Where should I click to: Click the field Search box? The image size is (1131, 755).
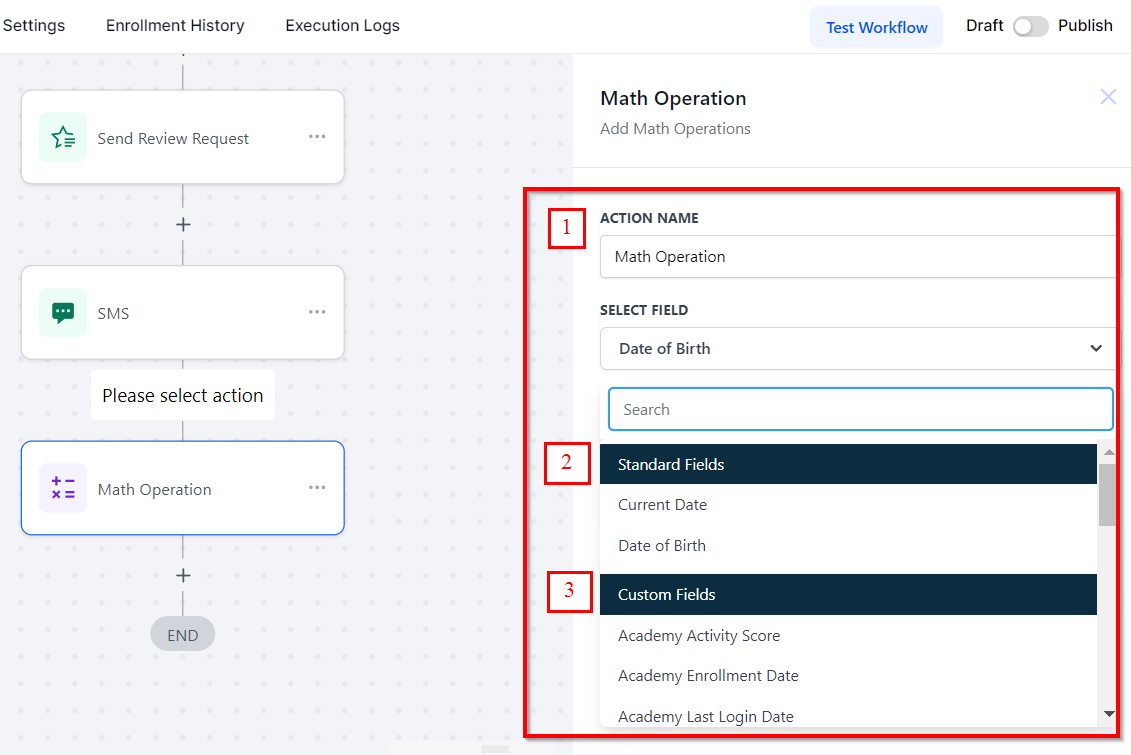861,410
